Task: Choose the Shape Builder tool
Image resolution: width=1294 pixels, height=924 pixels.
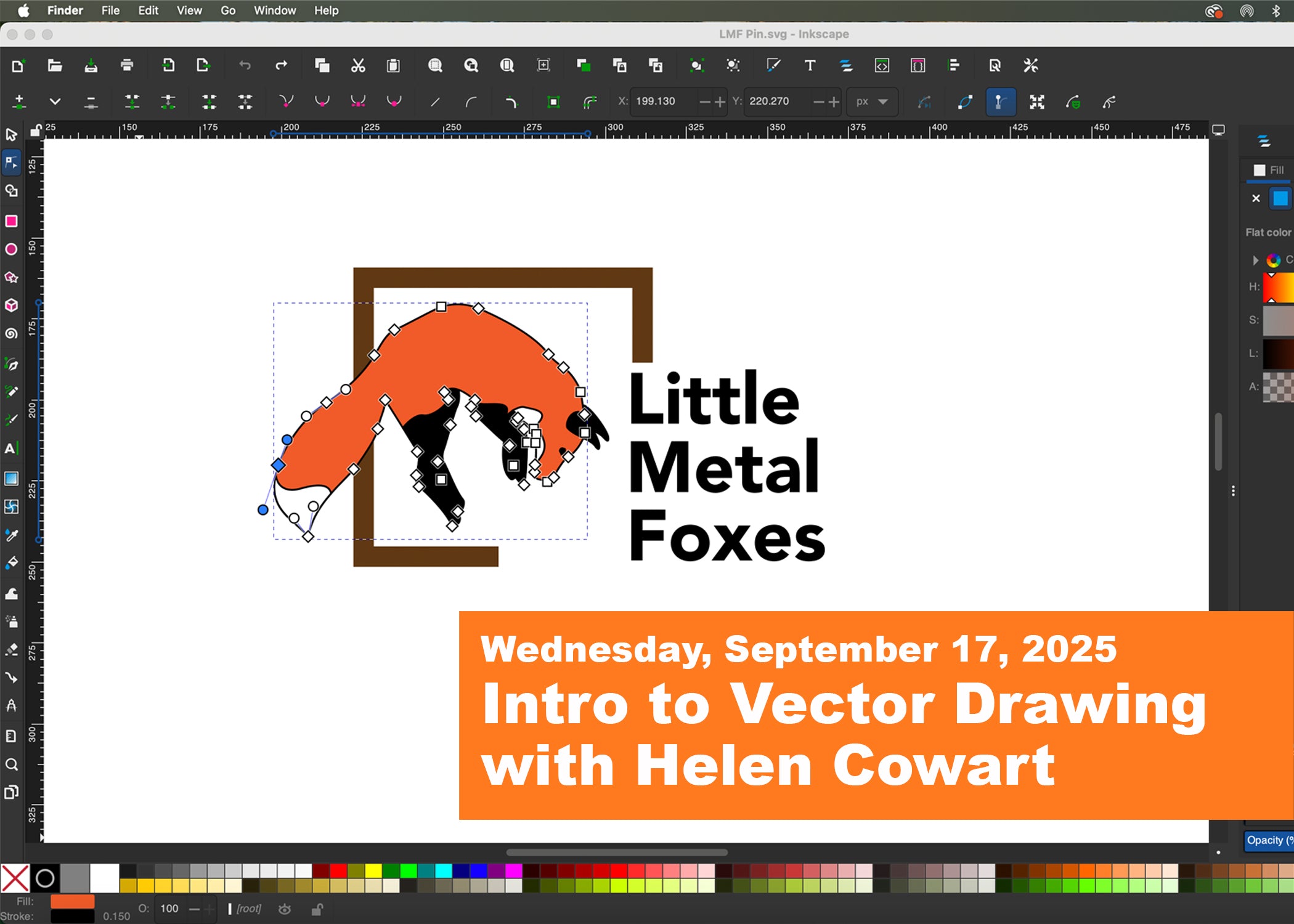Action: [x=11, y=191]
